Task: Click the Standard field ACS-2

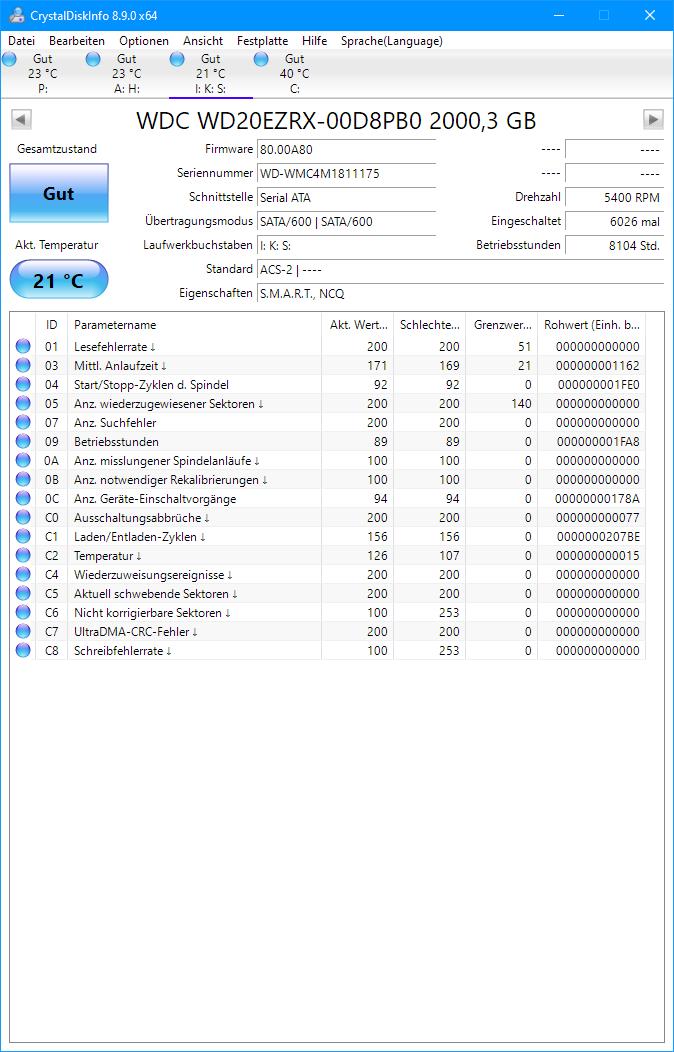Action: pyautogui.click(x=461, y=270)
